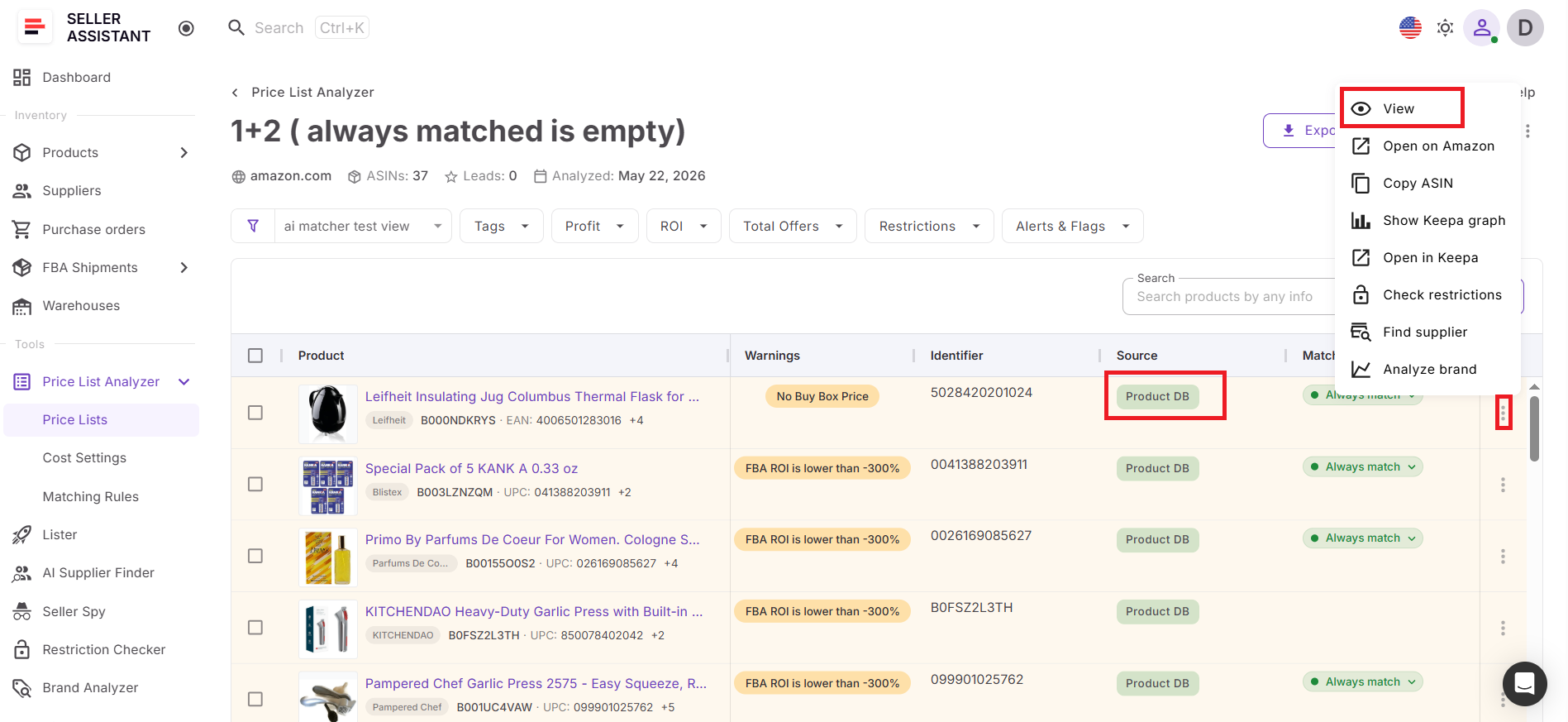Click the Seller Assistant logo
Image resolution: width=1568 pixels, height=722 pixels.
[x=84, y=27]
